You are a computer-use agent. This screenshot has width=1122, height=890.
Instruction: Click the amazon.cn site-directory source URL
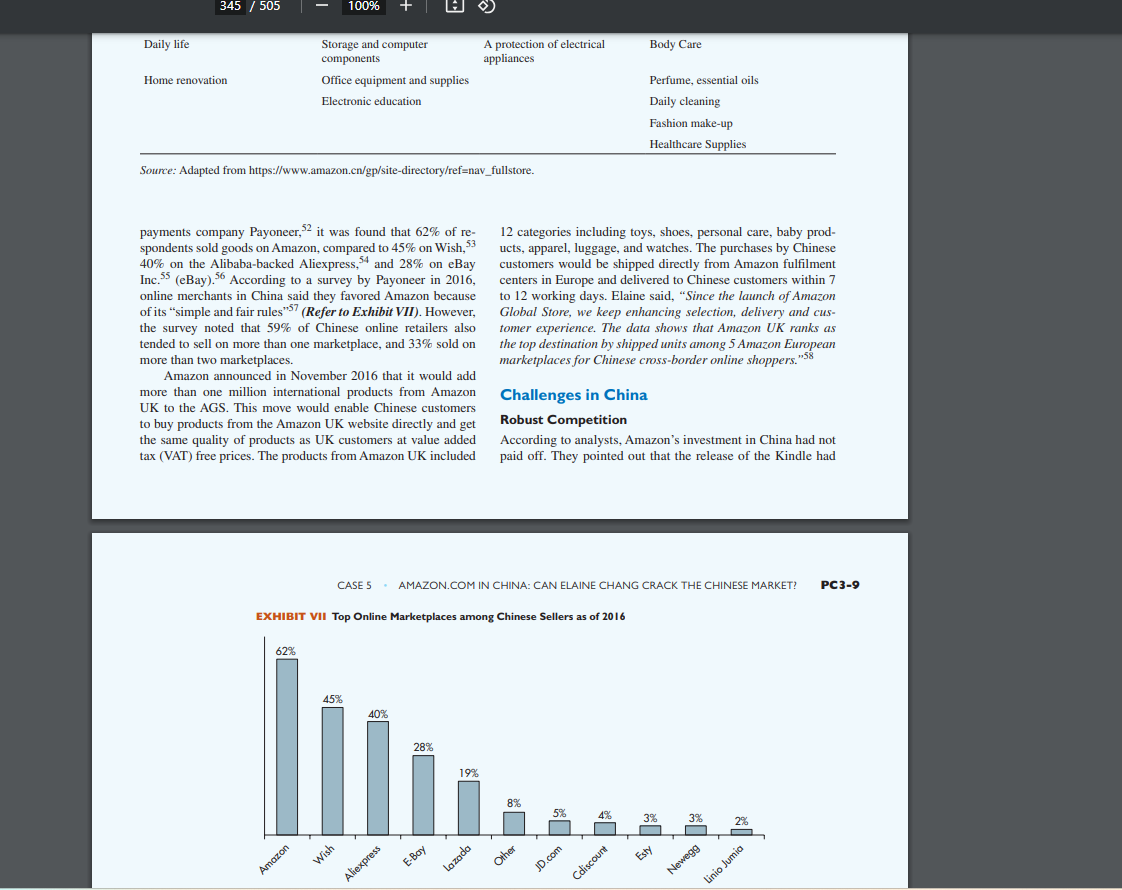[x=391, y=170]
